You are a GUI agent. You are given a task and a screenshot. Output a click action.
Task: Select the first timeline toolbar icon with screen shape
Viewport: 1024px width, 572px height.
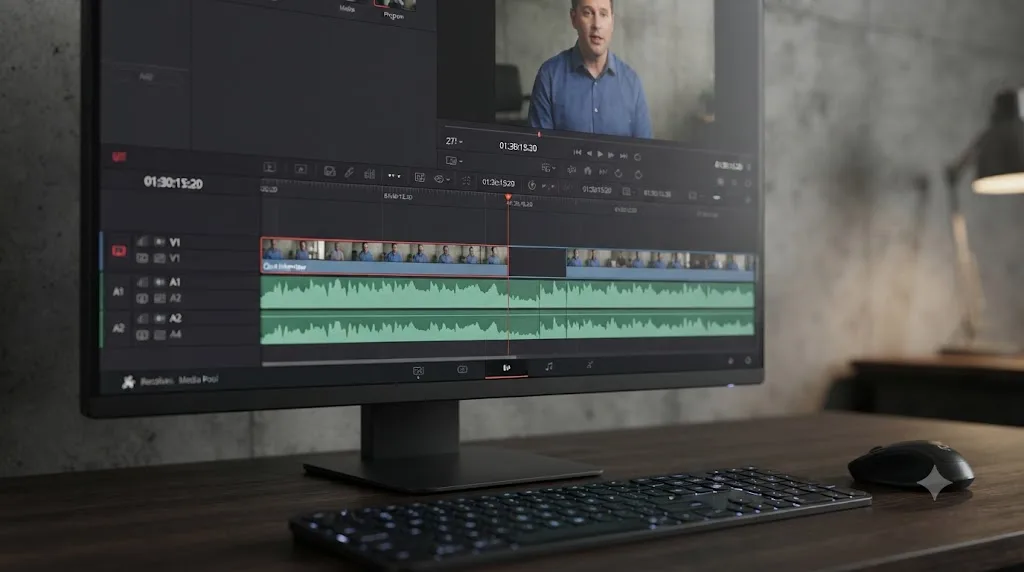(269, 167)
